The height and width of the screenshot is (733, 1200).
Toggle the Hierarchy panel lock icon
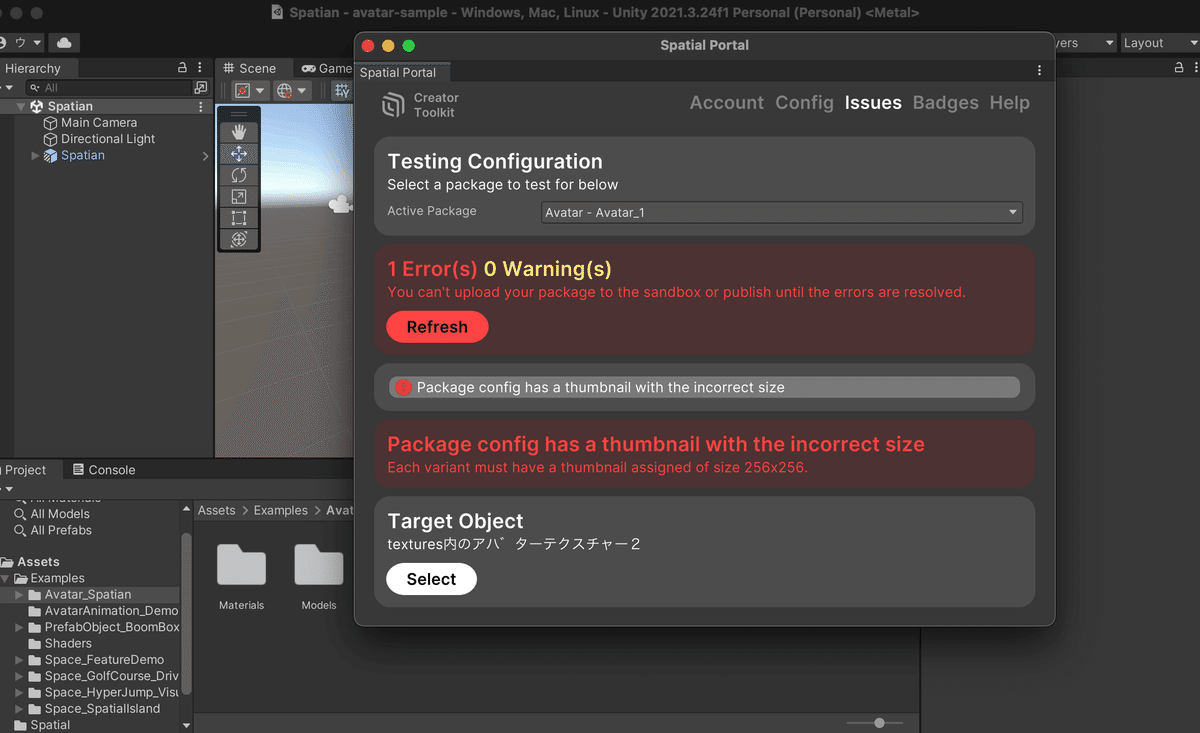pyautogui.click(x=182, y=68)
